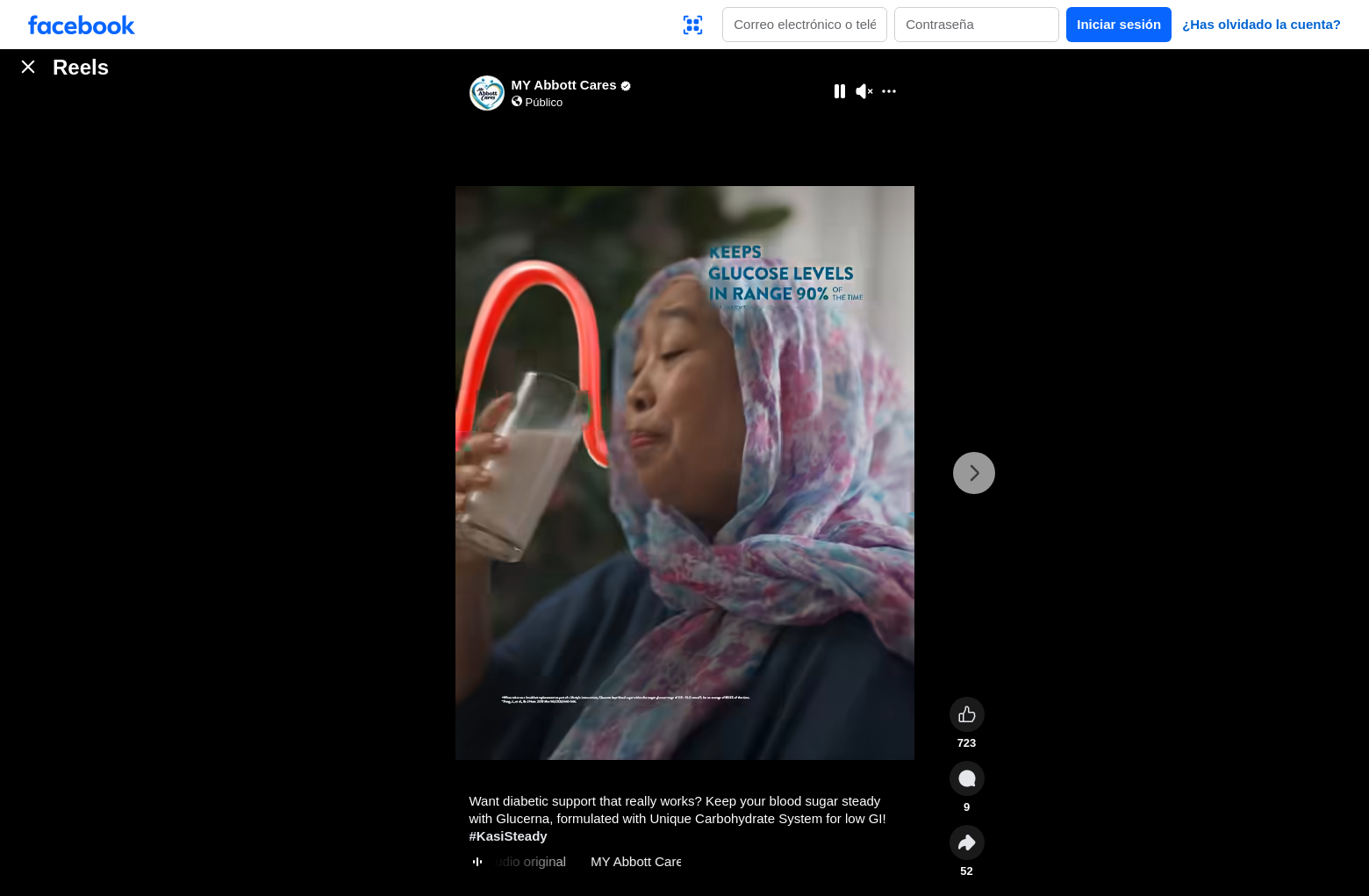Open the three-dot more options menu
Screen dimensions: 1369x896
tap(889, 91)
